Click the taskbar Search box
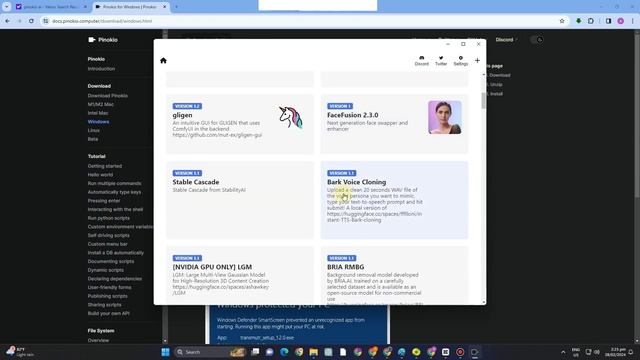Image resolution: width=640 pixels, height=360 pixels. [210, 352]
